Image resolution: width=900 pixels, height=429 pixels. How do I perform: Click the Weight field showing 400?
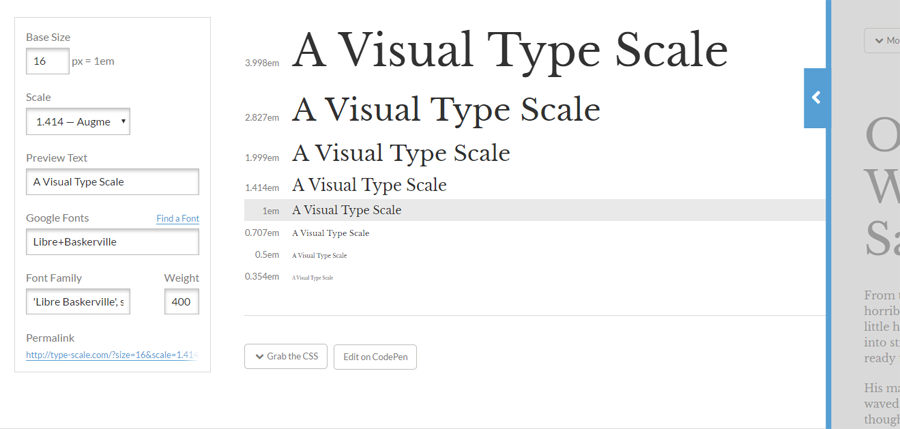pyautogui.click(x=181, y=302)
